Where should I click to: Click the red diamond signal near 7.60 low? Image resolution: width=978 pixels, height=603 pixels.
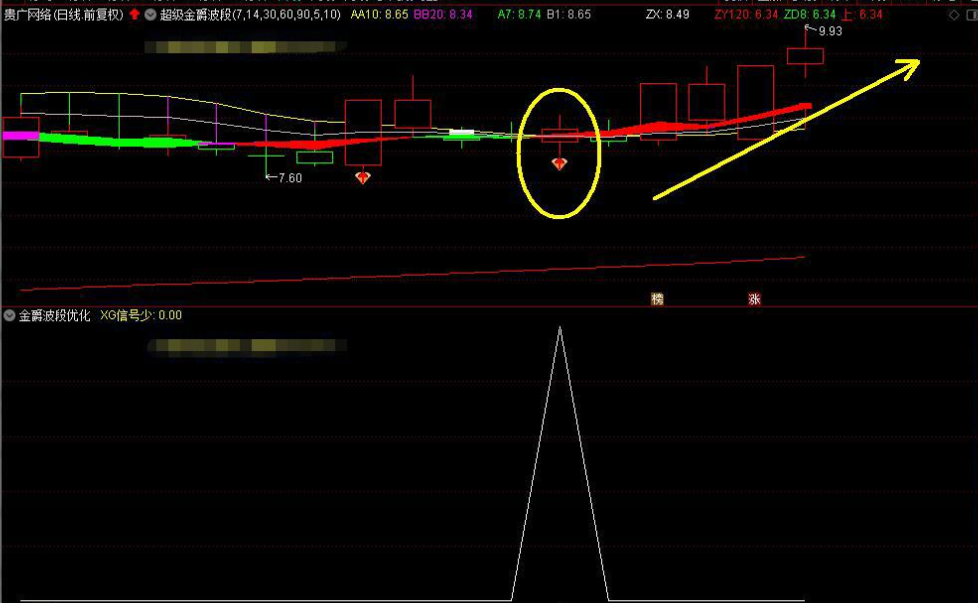click(x=362, y=177)
